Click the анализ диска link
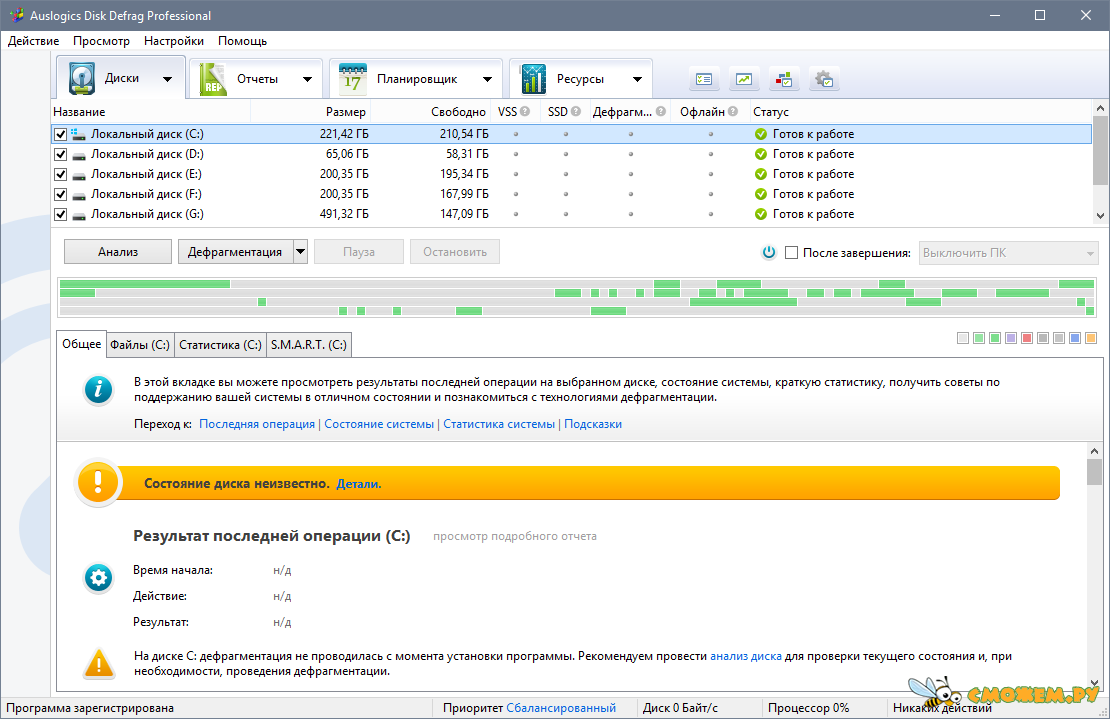Viewport: 1110px width, 719px height. click(x=746, y=656)
